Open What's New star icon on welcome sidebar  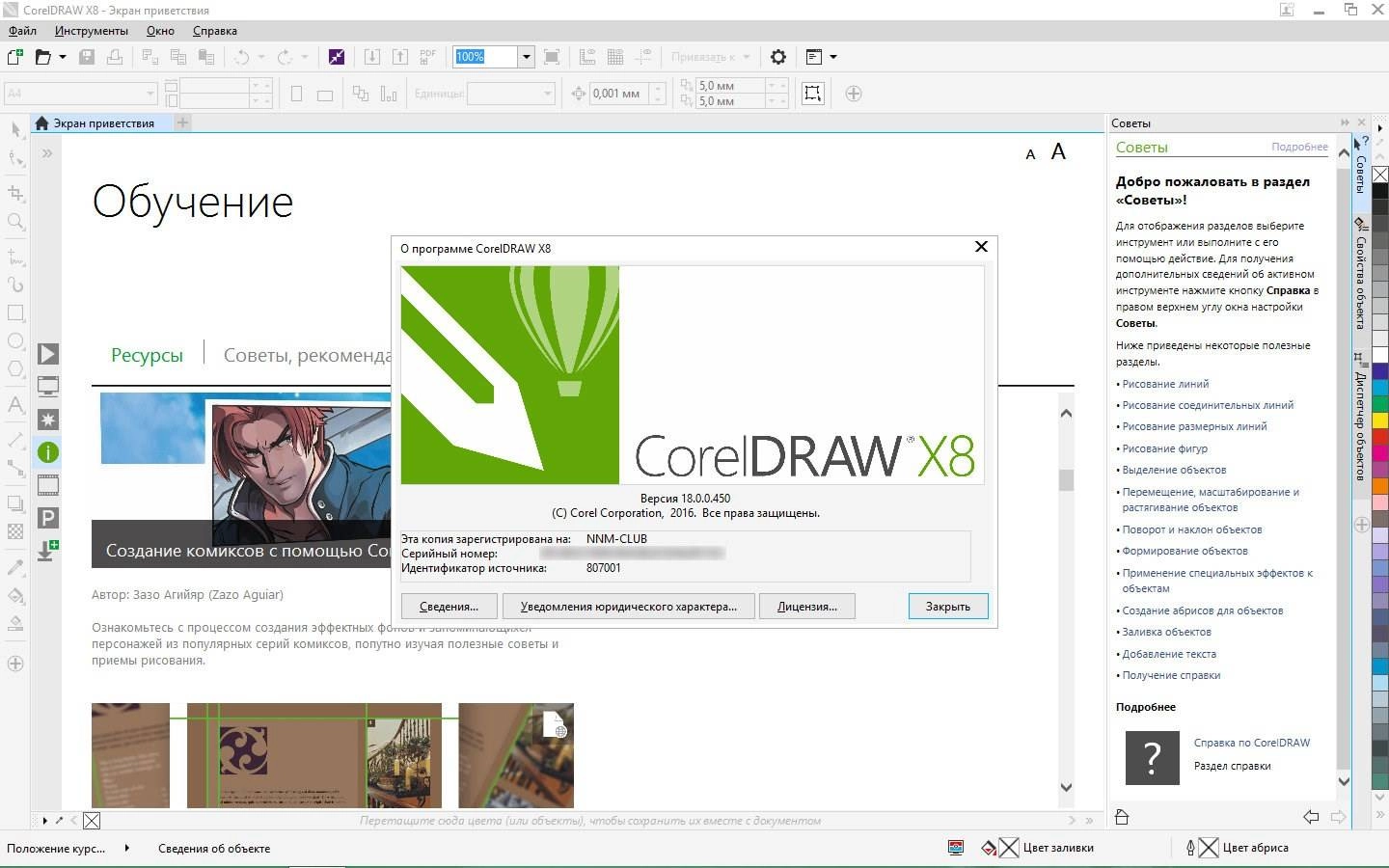48,420
